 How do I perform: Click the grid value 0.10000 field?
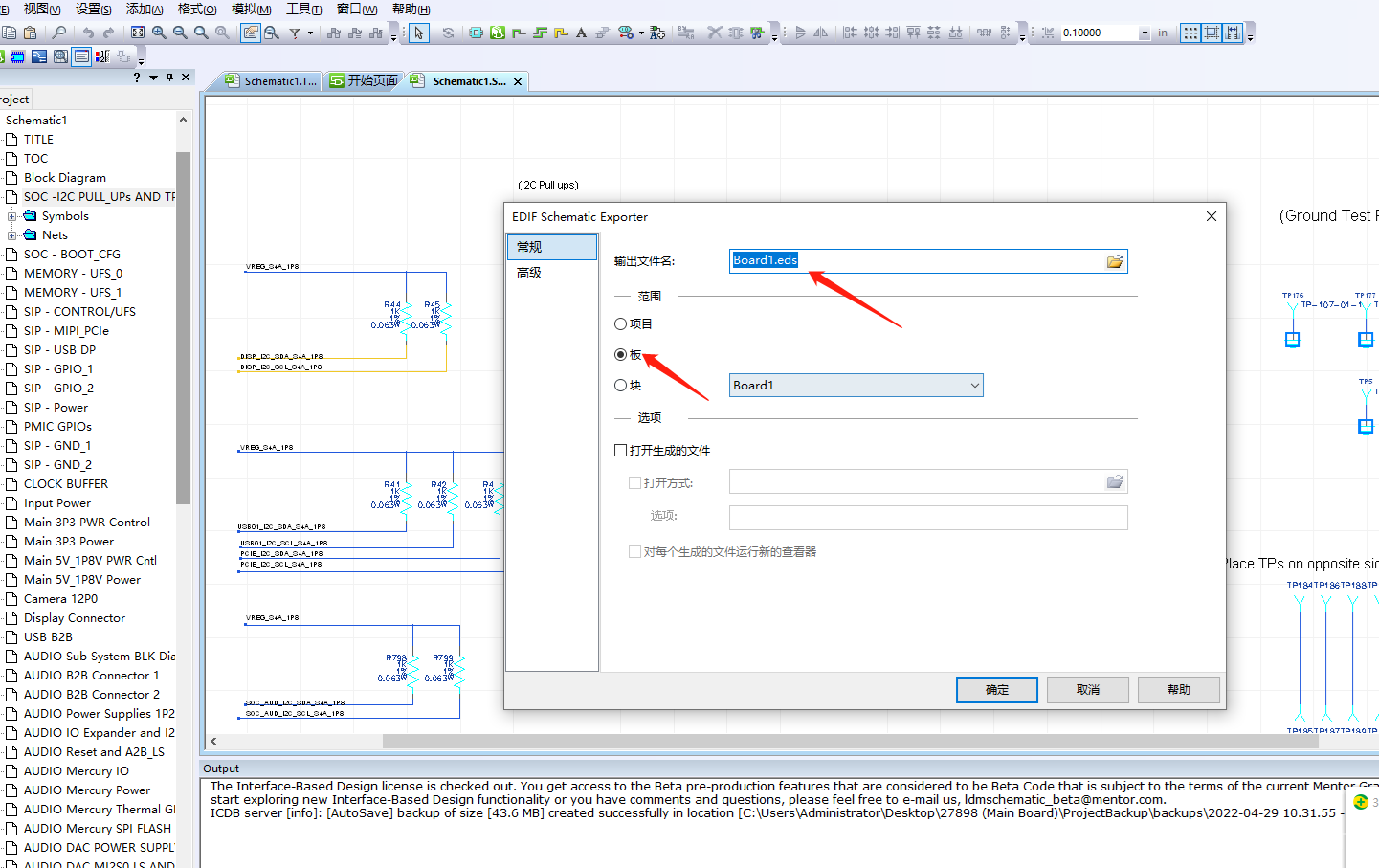tap(1100, 33)
